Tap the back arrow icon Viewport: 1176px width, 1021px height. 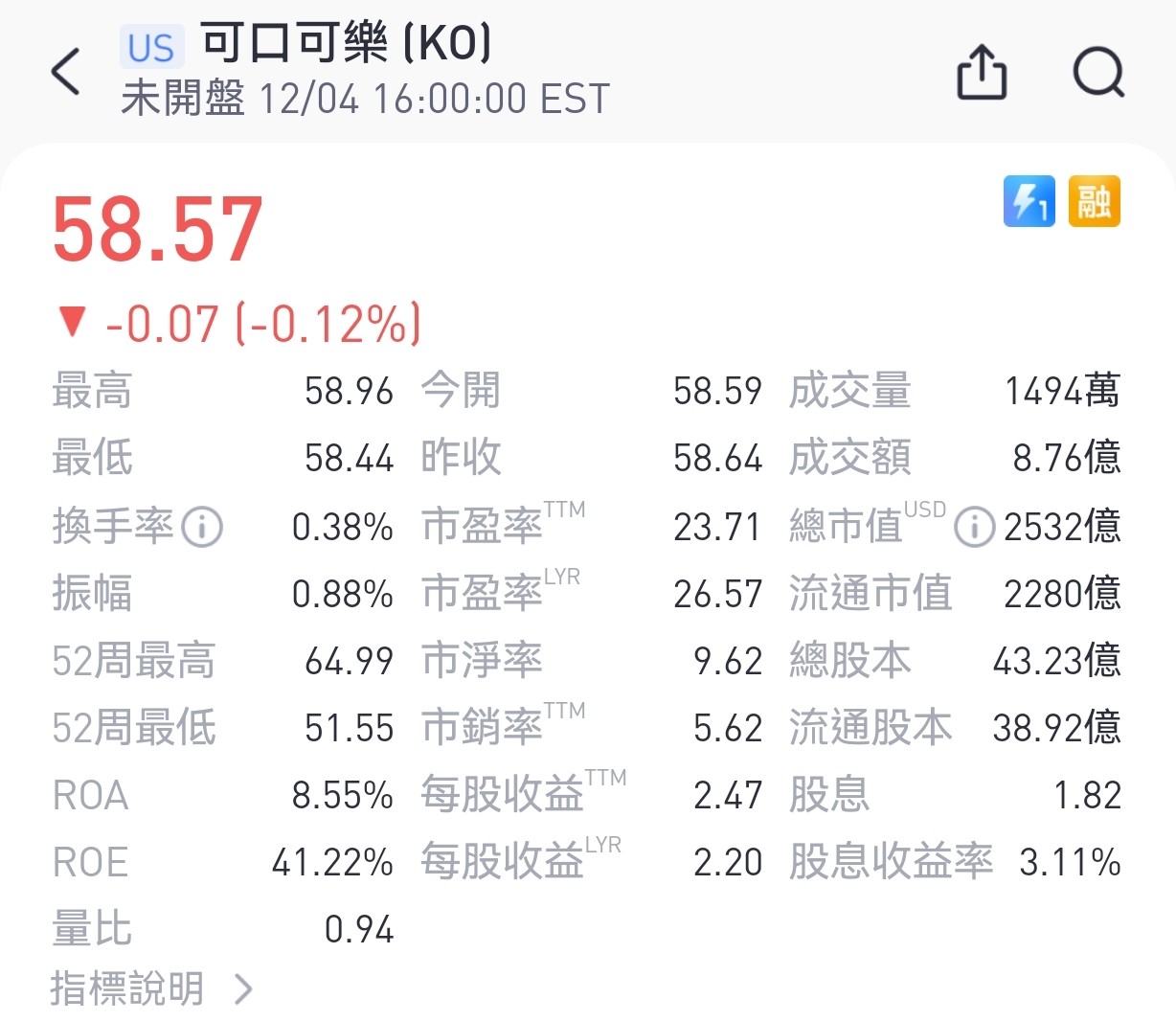65,72
